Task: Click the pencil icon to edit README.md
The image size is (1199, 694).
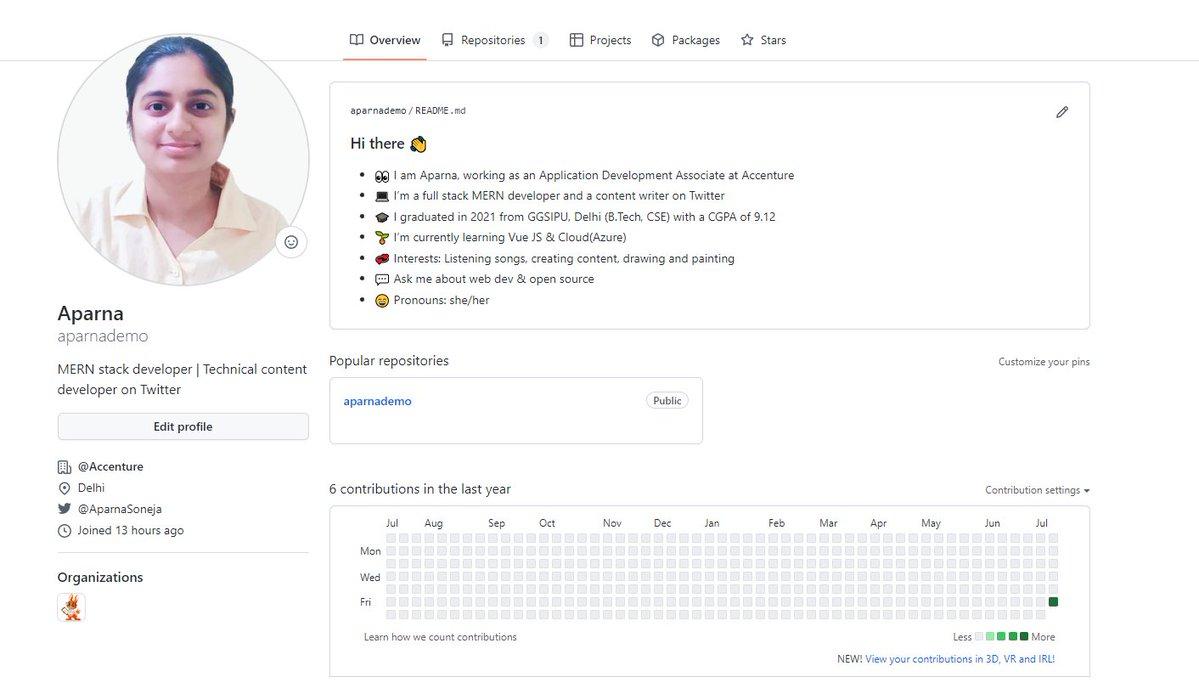Action: coord(1062,112)
